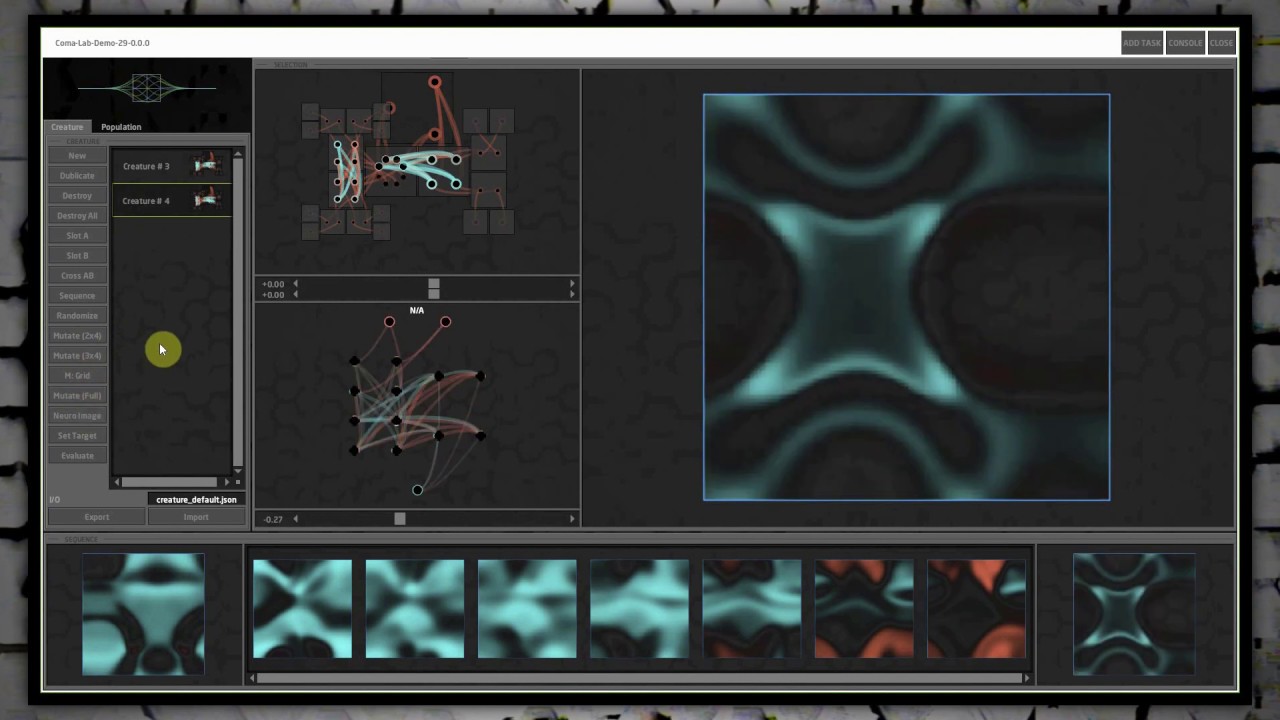1280x720 pixels.
Task: Click the Destroy All button
Action: (x=77, y=216)
